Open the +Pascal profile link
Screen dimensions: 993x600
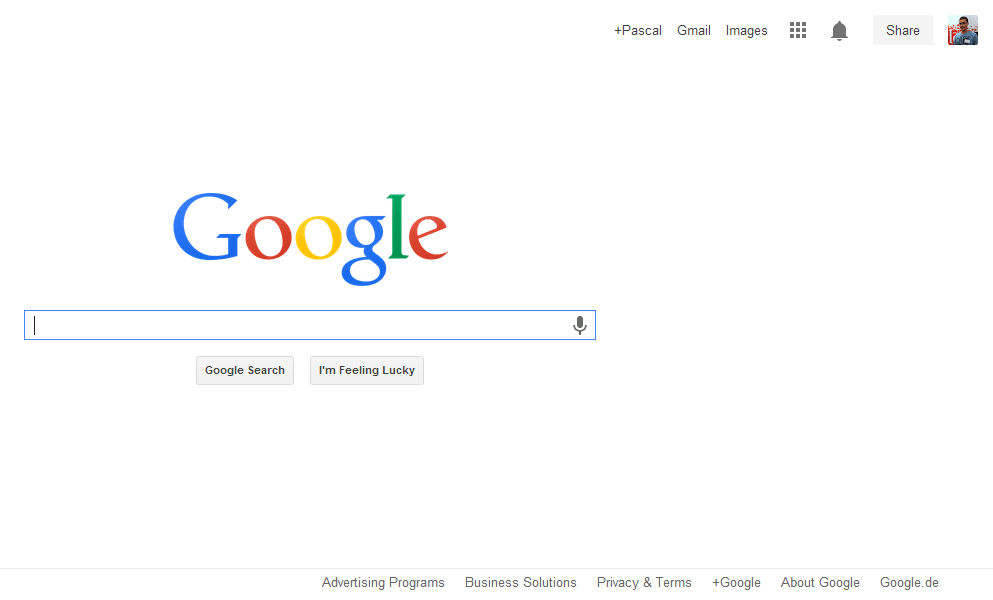638,30
